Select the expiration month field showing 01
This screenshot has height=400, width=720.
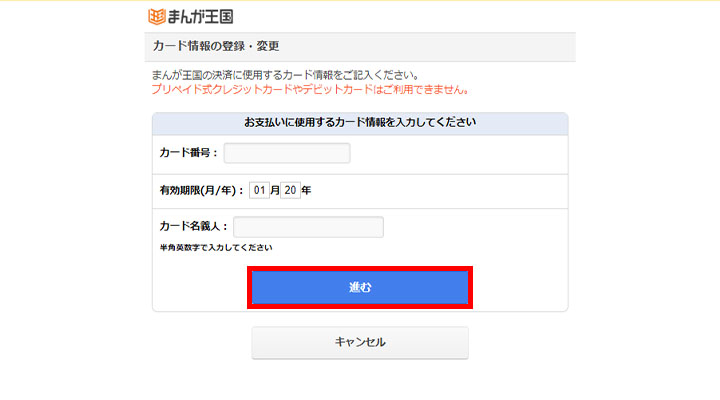260,190
